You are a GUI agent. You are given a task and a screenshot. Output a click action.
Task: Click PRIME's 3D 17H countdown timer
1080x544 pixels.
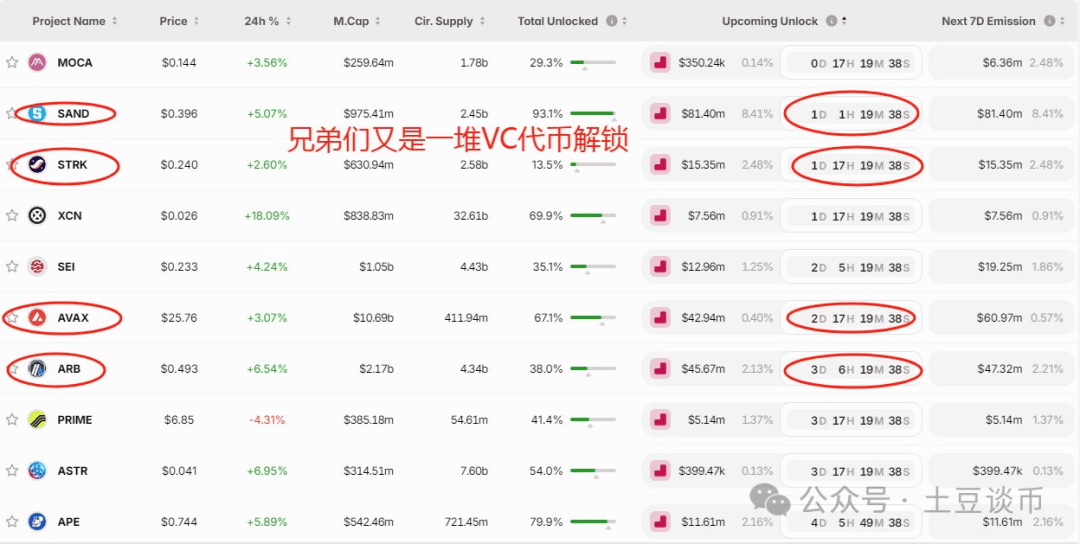[x=851, y=420]
